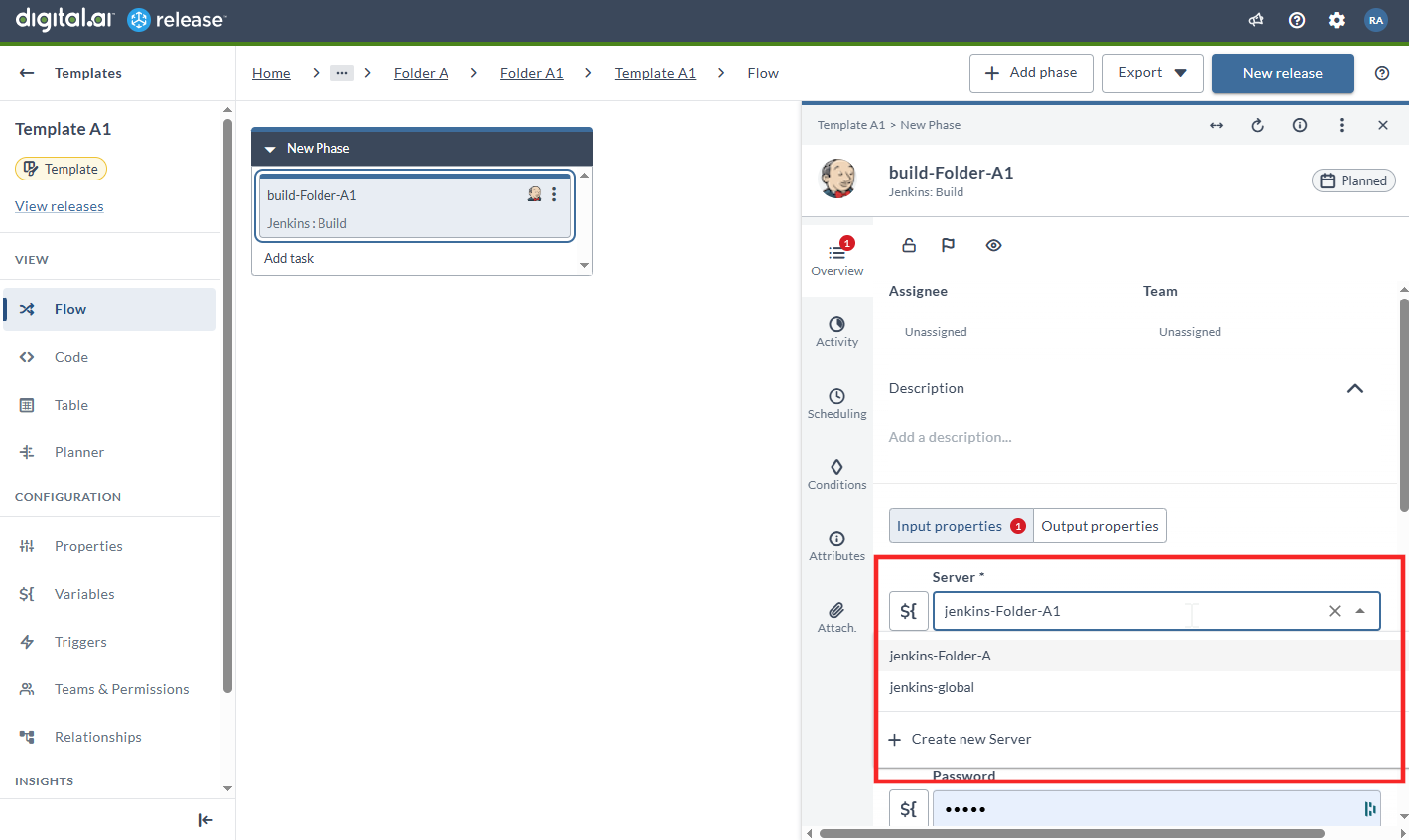Switch password field to variable mode
Screen dimensions: 1409x840
point(909,809)
